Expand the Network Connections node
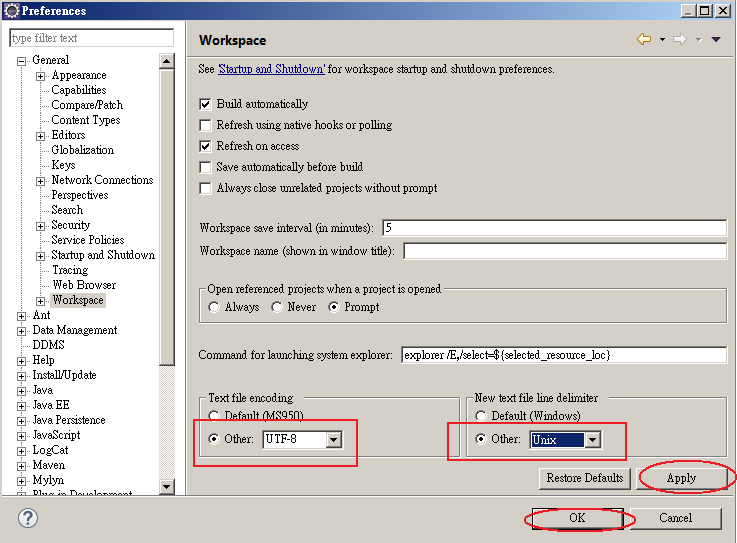Viewport: 737px width, 543px height. (x=41, y=180)
